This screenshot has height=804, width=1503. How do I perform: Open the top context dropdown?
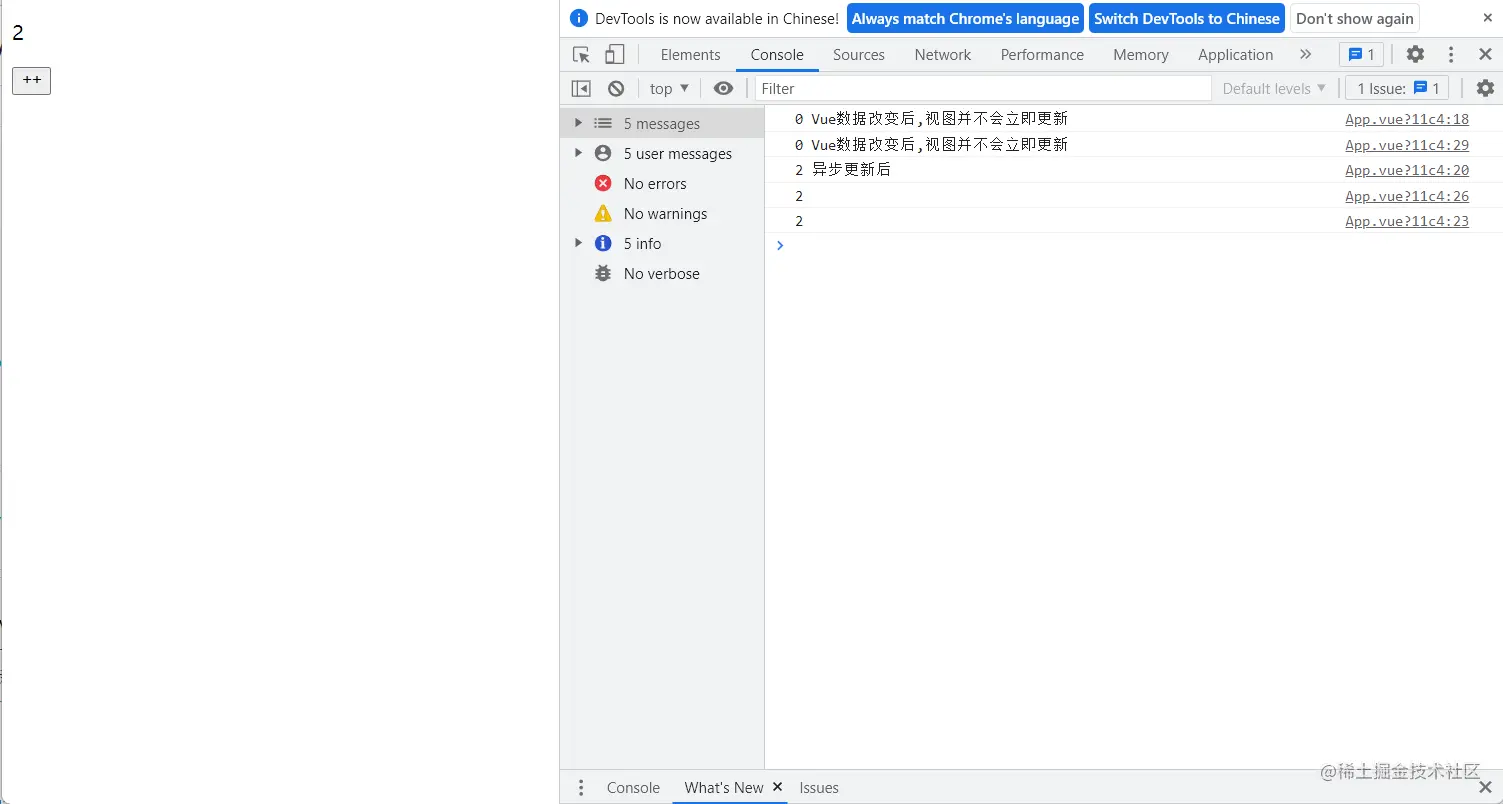pos(669,89)
